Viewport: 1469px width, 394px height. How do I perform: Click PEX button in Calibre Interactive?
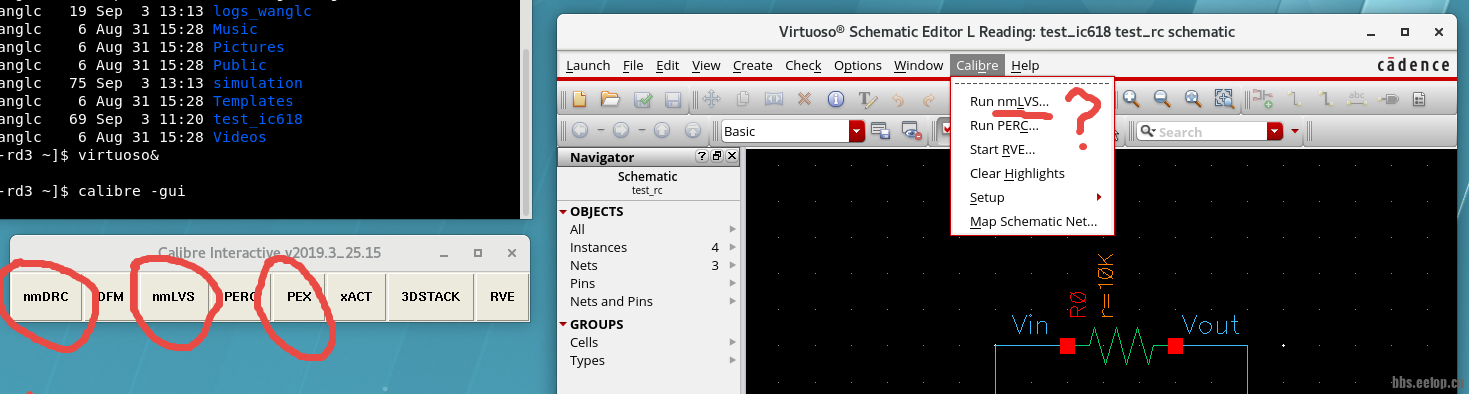(x=299, y=297)
